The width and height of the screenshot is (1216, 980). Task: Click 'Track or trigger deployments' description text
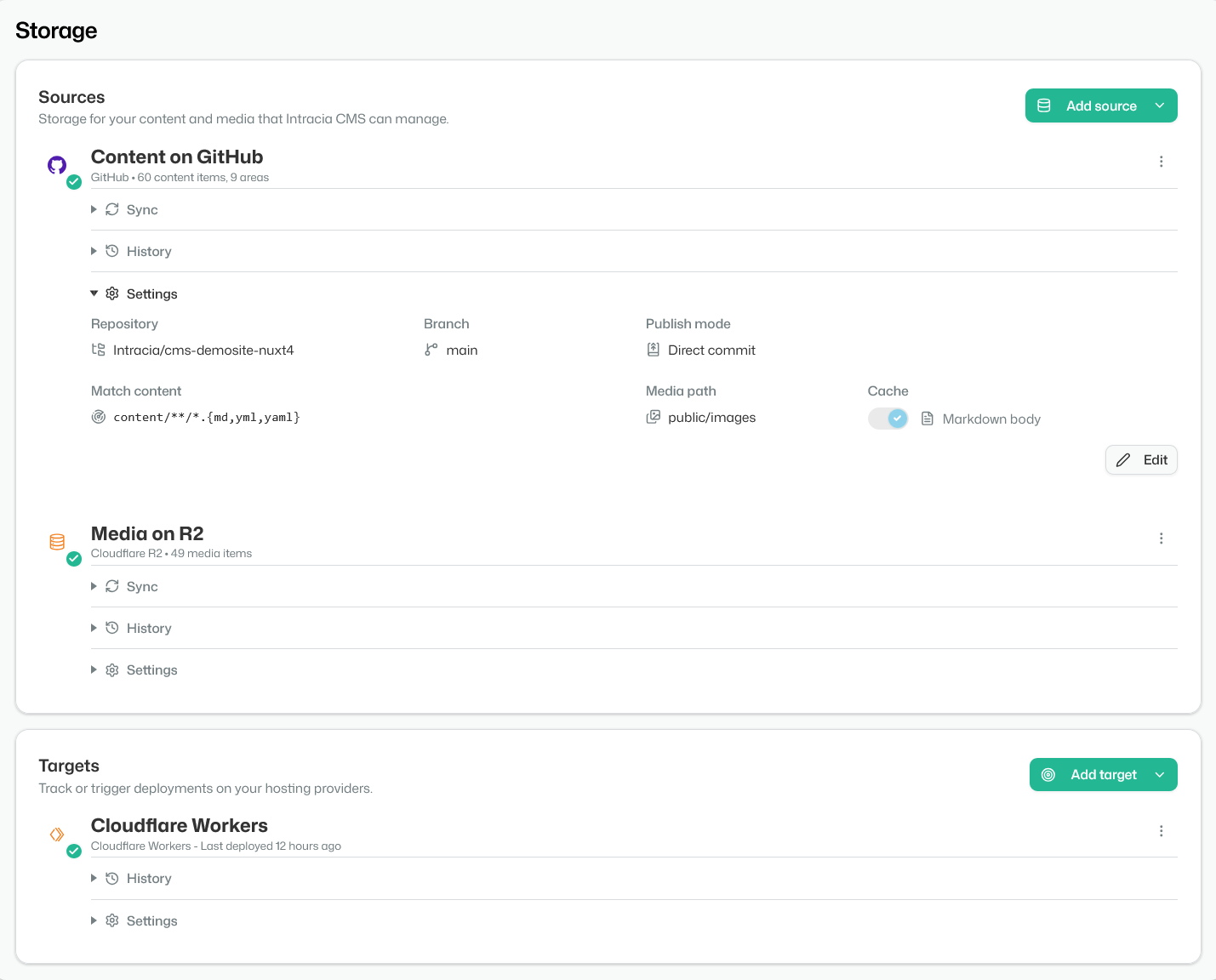coord(205,789)
